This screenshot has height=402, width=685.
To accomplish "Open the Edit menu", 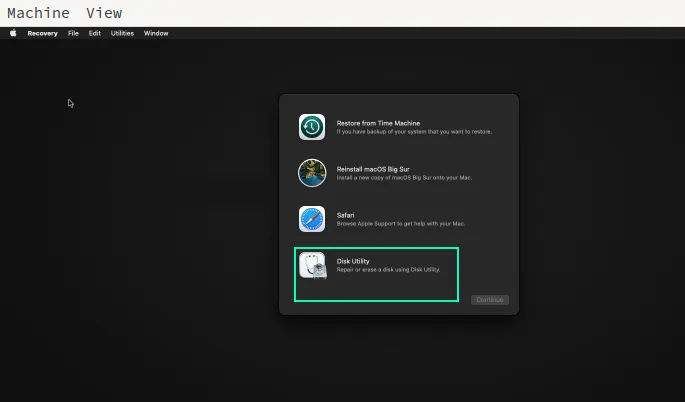I will (x=94, y=33).
